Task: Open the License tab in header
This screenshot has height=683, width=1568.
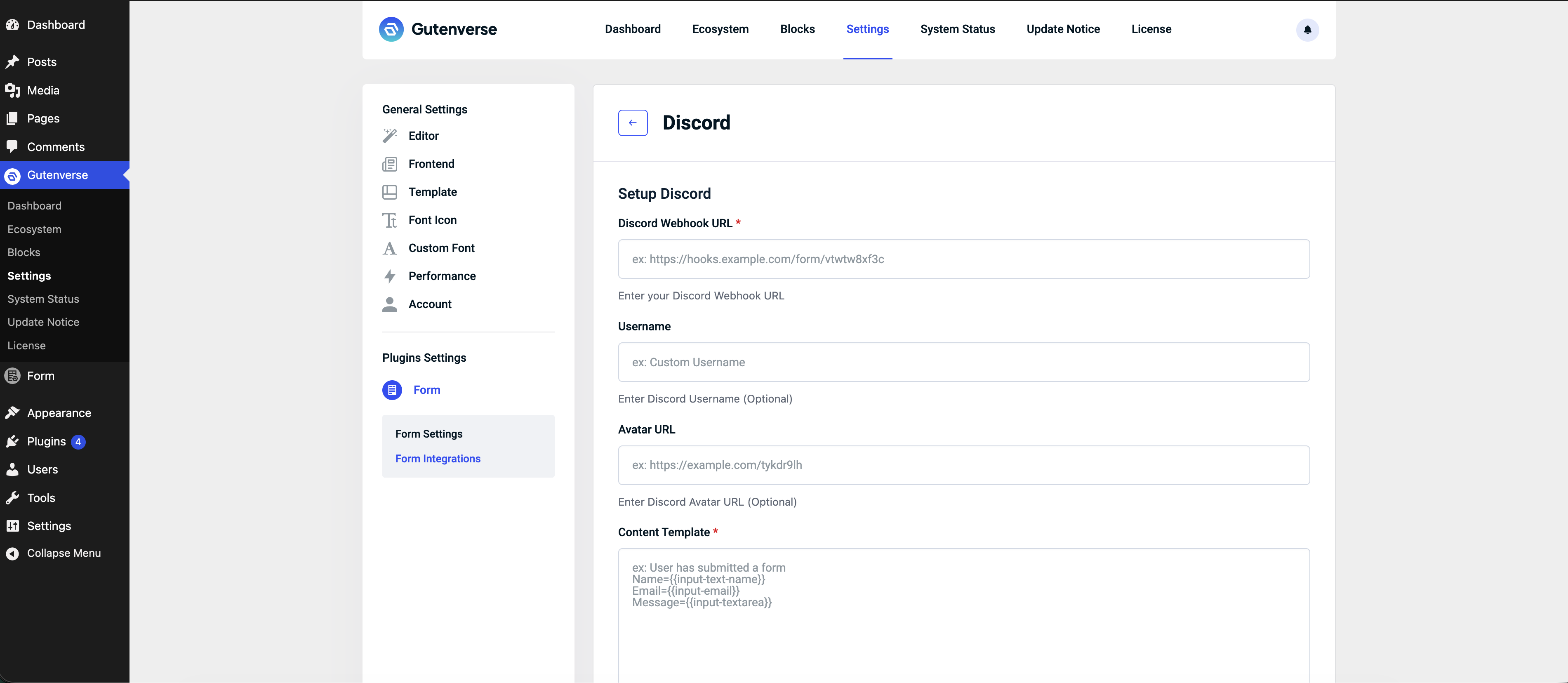Action: click(1151, 29)
